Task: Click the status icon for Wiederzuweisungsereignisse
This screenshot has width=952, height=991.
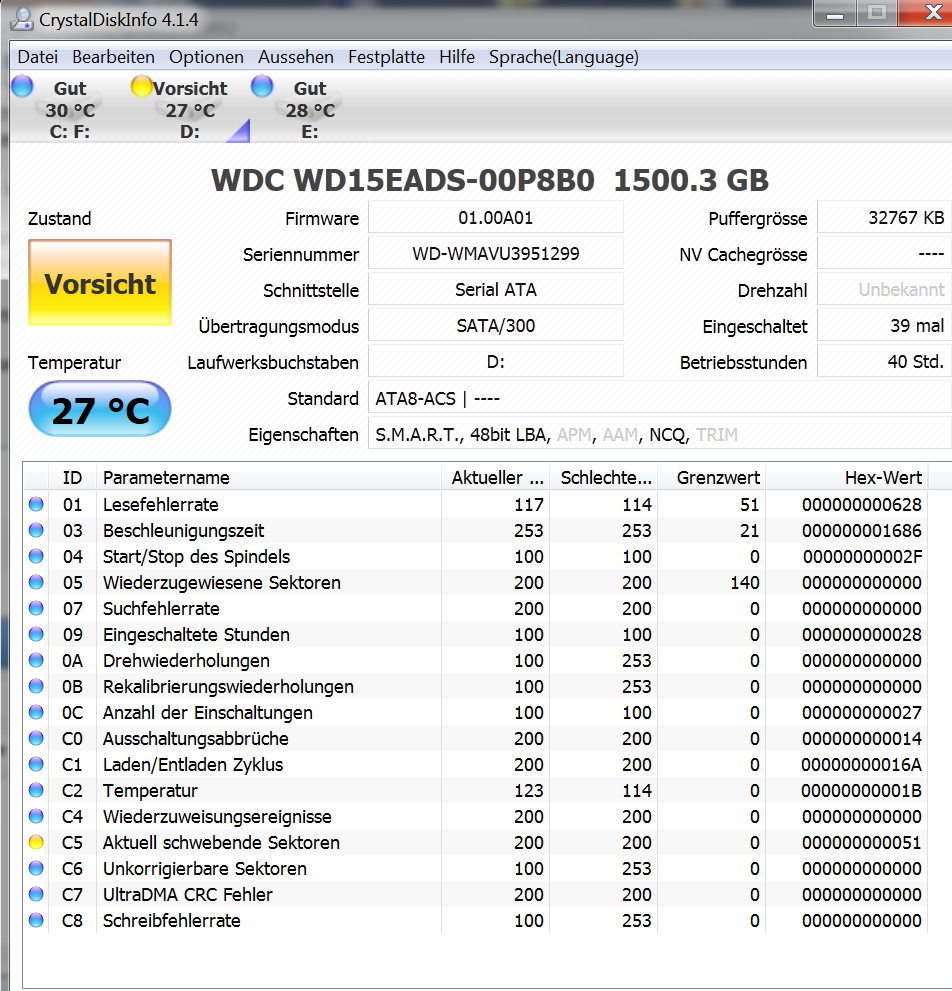Action: point(36,817)
